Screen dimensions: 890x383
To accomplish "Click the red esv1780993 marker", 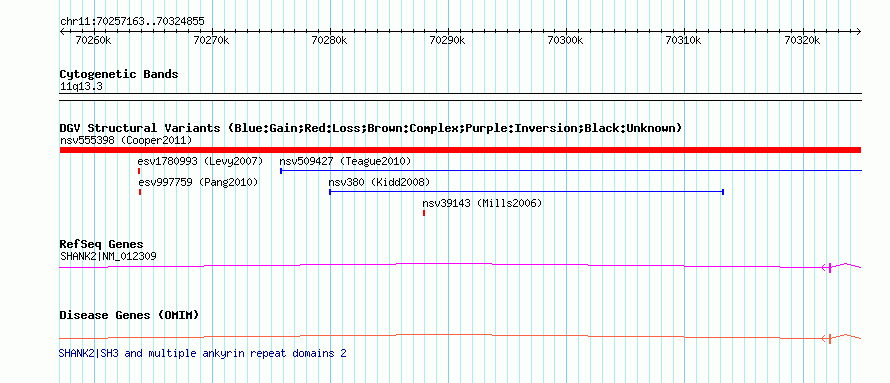I will click(x=139, y=171).
